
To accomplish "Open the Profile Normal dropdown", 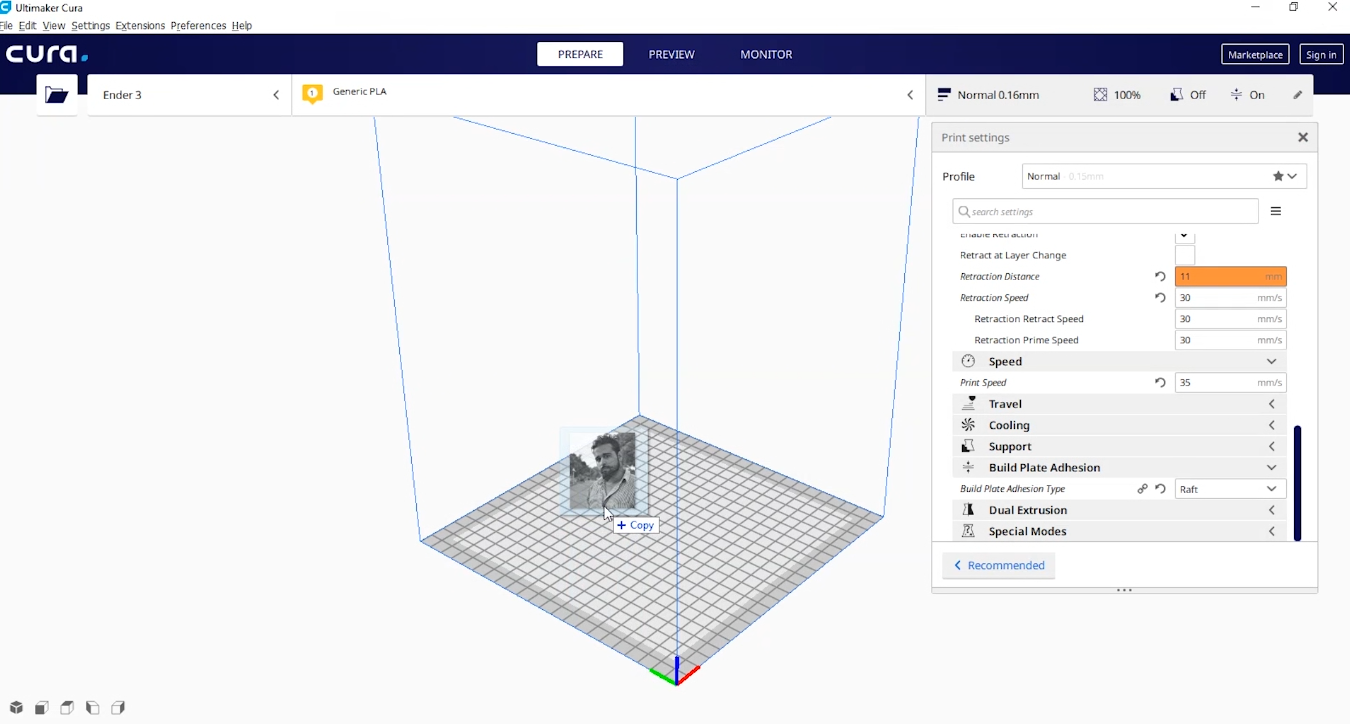I will click(1164, 176).
